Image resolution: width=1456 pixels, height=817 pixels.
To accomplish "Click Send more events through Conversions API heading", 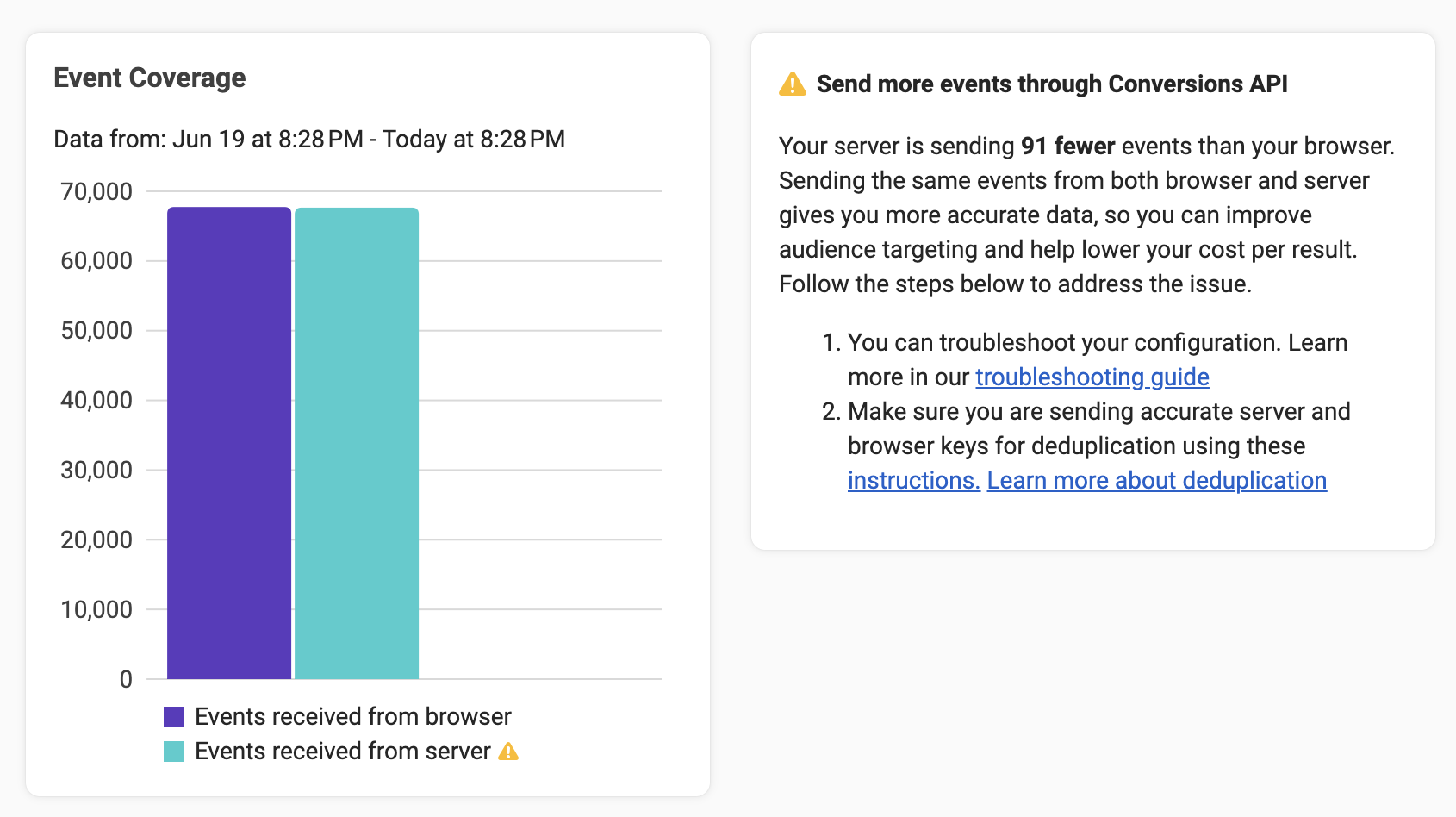I will tap(1052, 84).
